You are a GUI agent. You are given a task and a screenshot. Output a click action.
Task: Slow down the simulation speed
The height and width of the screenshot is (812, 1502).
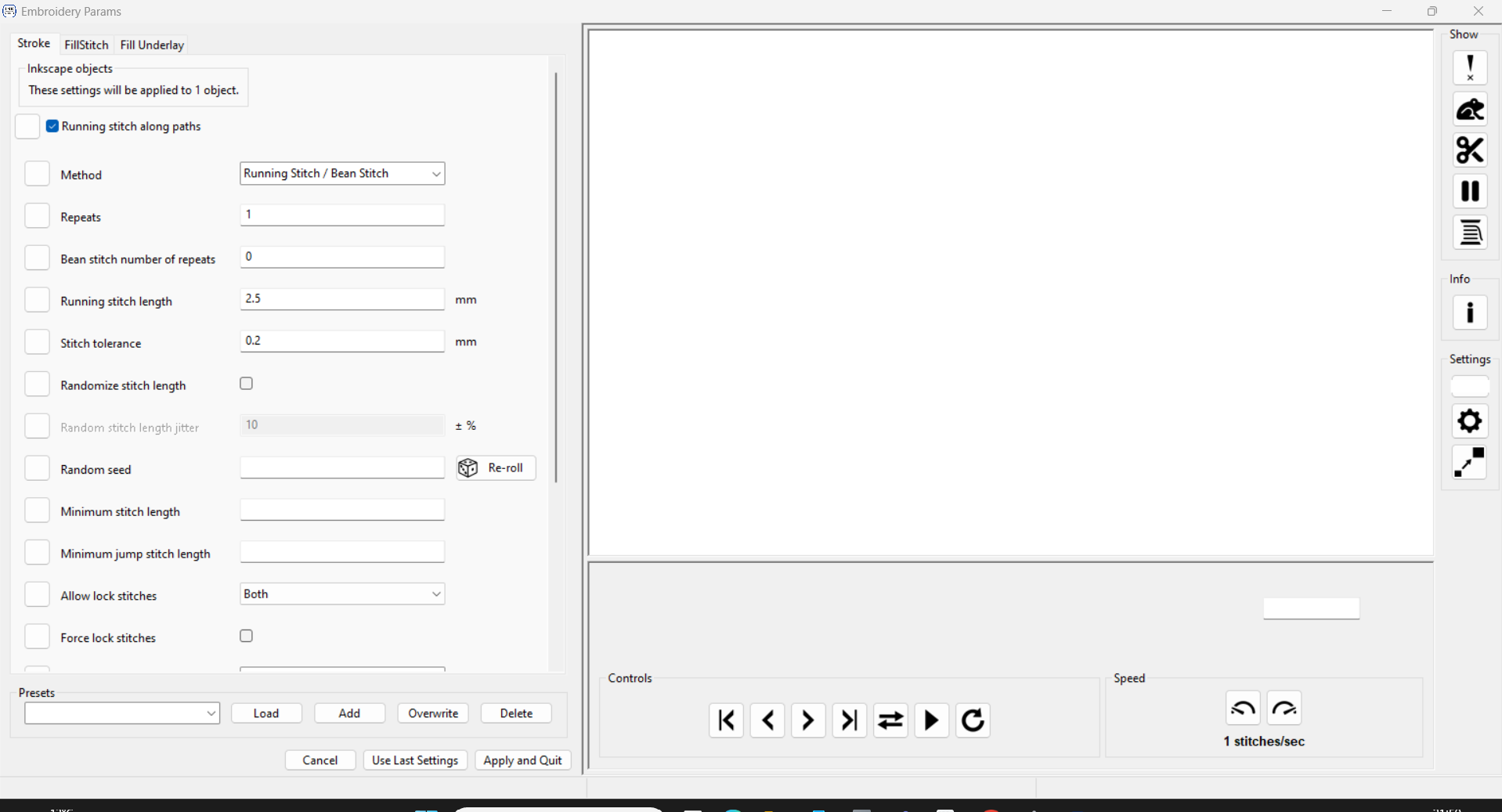click(x=1243, y=708)
